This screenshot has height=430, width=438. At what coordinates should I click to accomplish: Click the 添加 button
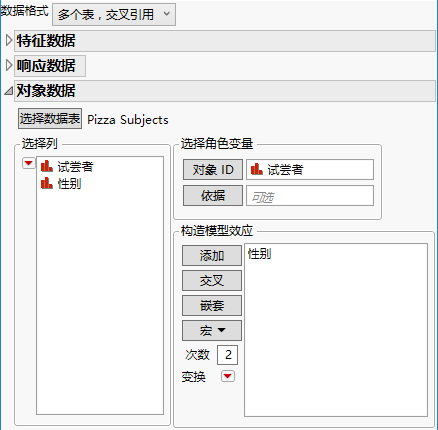(212, 256)
